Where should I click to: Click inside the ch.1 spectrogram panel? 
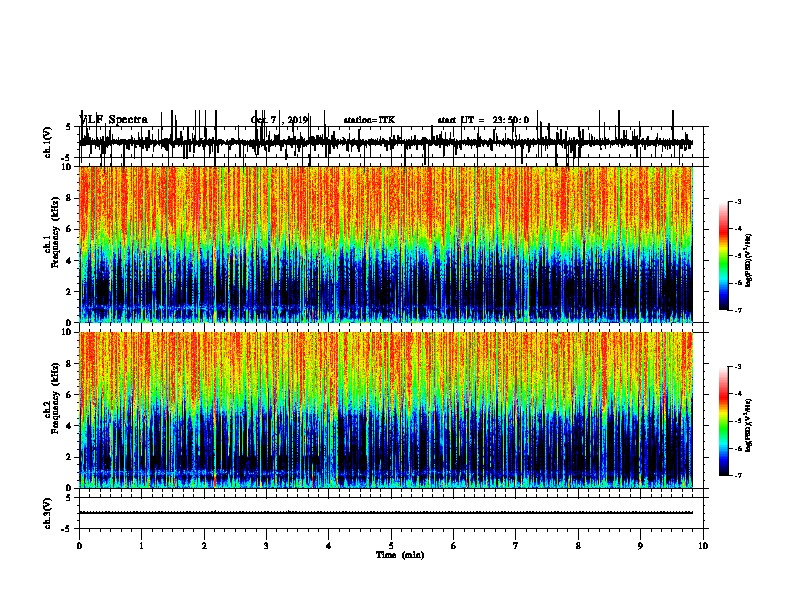coord(385,244)
